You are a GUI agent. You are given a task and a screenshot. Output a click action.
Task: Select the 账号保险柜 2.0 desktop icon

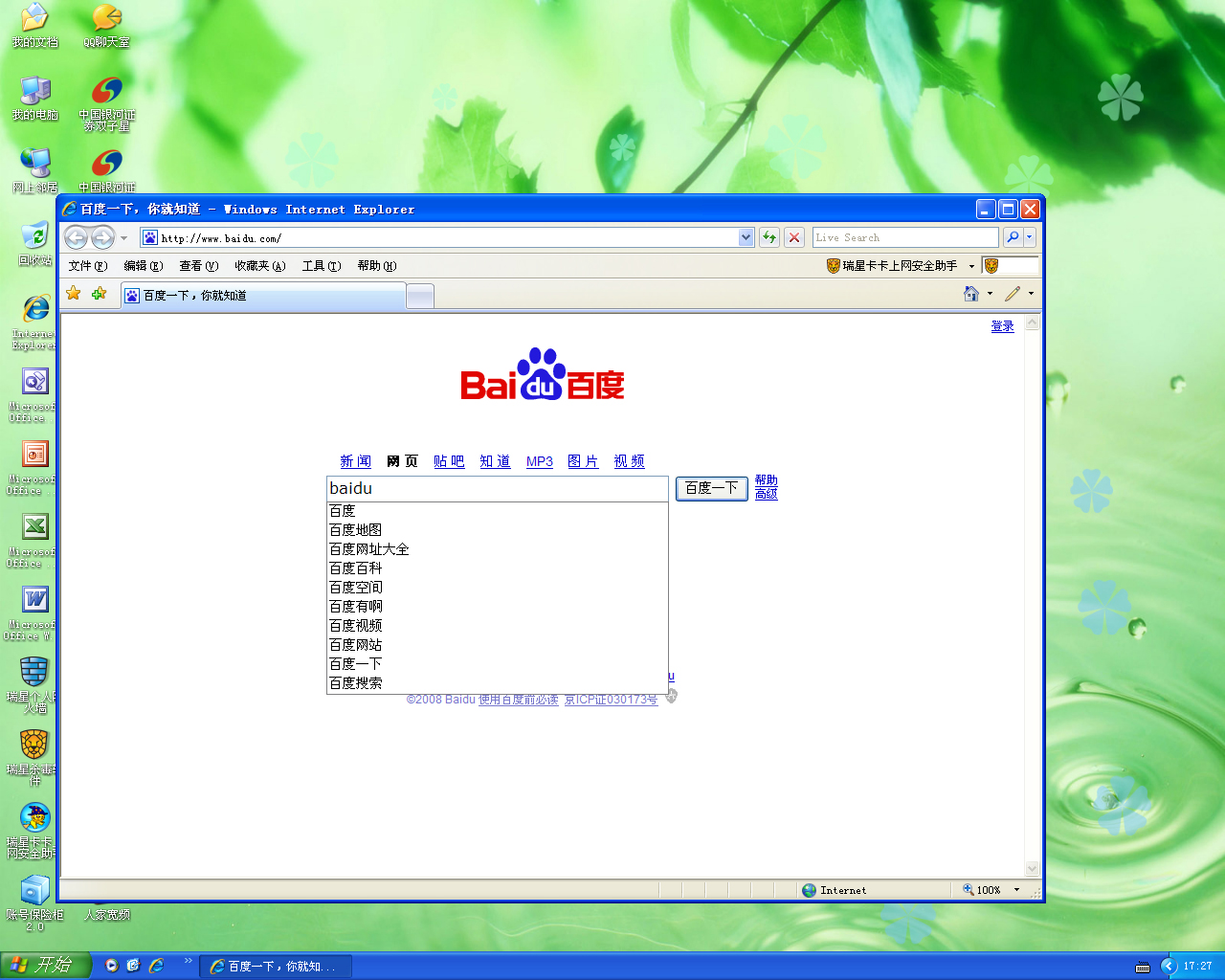pyautogui.click(x=34, y=903)
